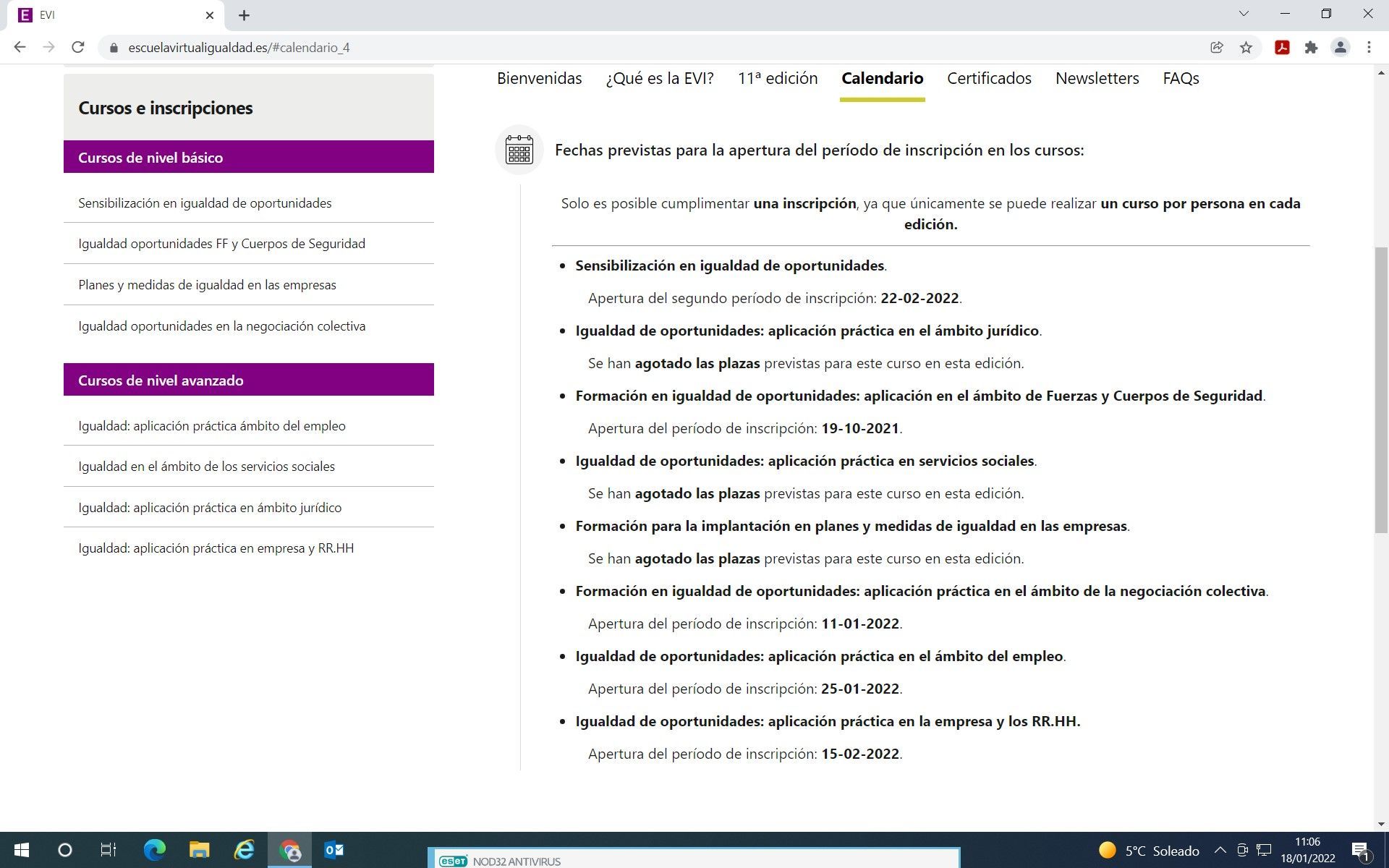Viewport: 1389px width, 868px height.
Task: Select the 11ª edición tab
Action: [778, 78]
